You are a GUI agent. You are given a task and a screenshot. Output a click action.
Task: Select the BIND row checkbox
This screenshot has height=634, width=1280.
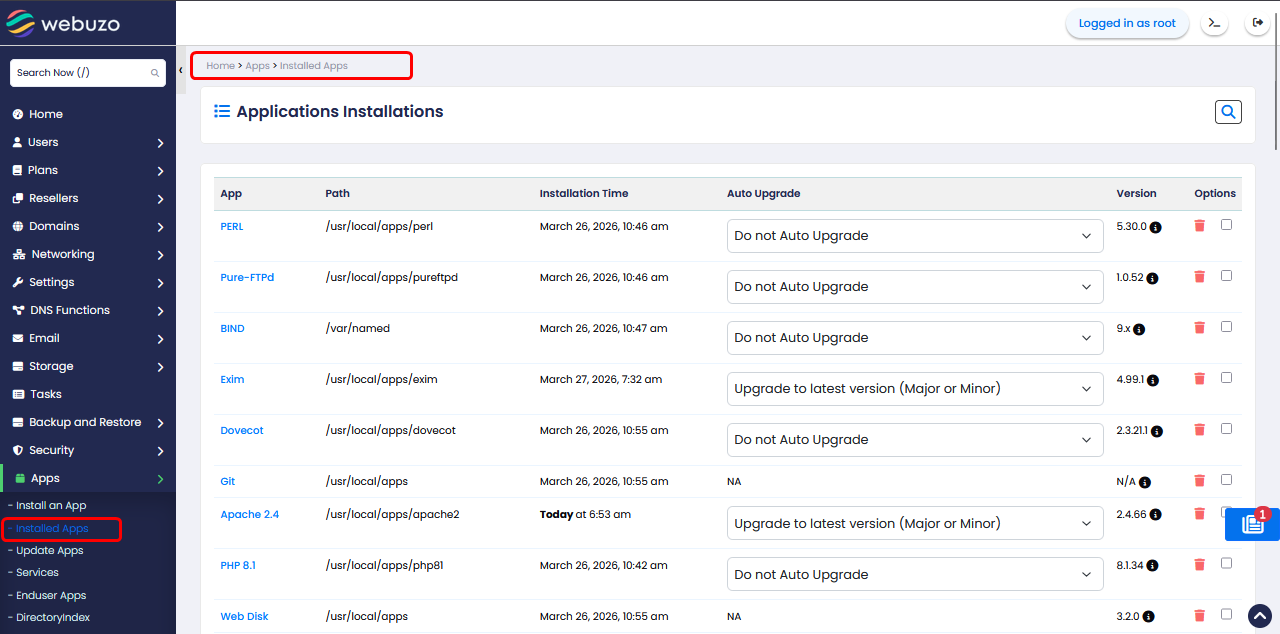(1226, 327)
